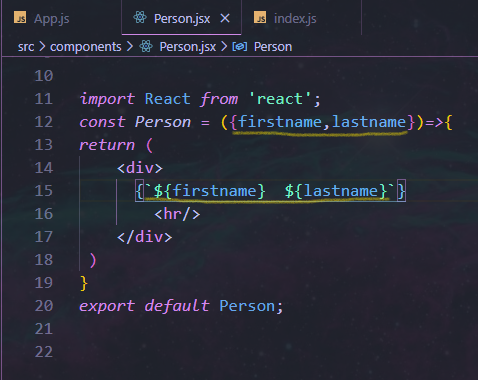The image size is (478, 380).
Task: Click the JS icon on App.js tab
Action: [x=20, y=17]
